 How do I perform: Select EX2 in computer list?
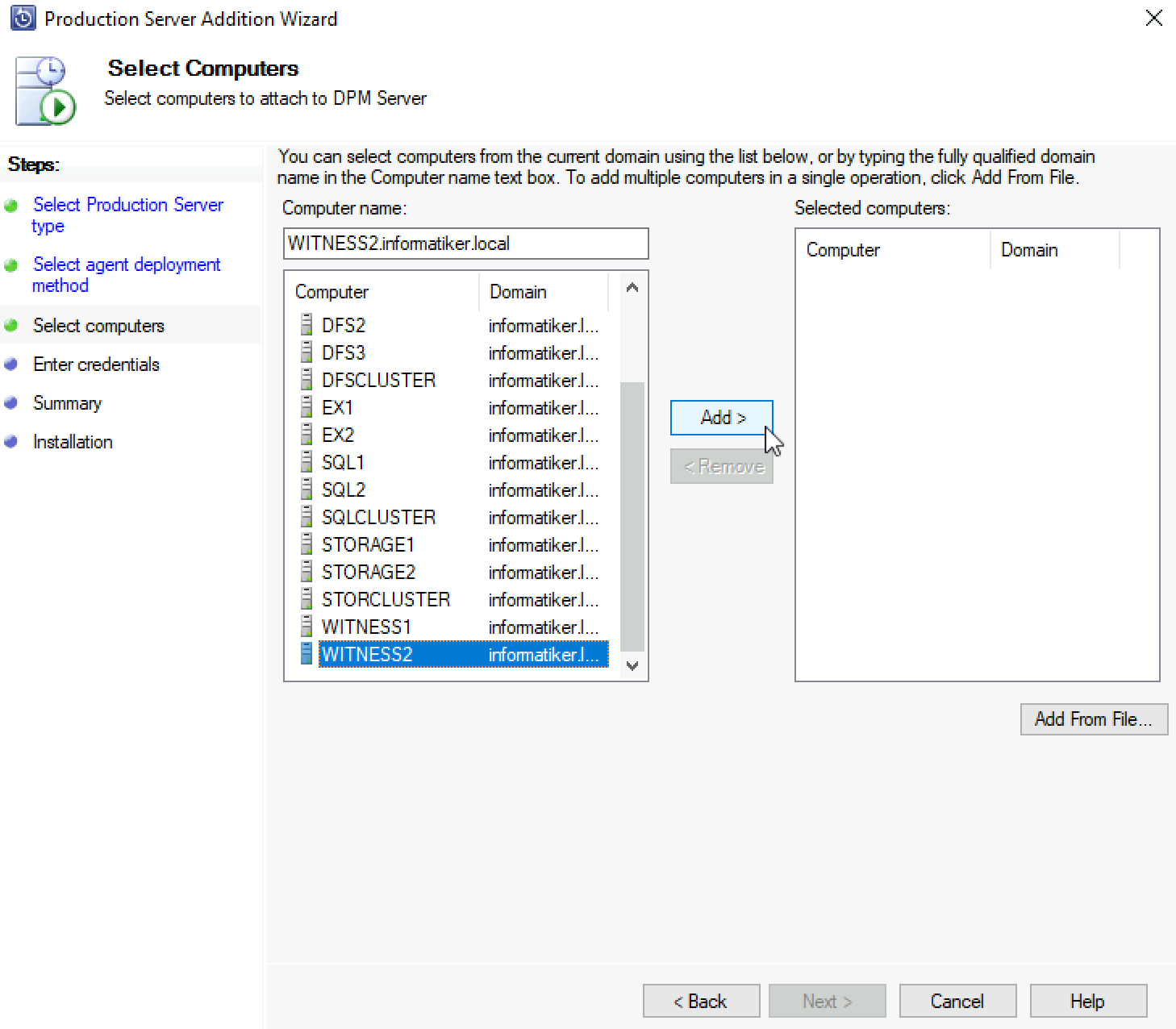(452, 435)
